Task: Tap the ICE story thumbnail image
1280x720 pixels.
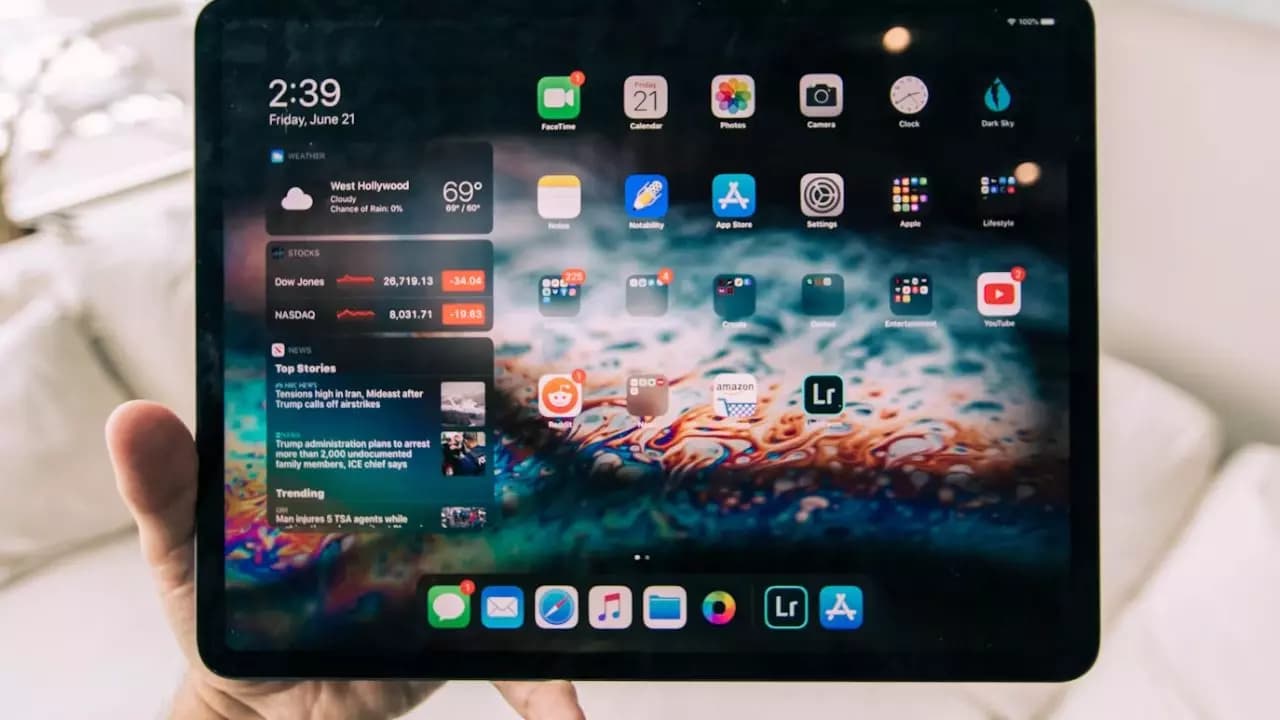Action: [463, 453]
